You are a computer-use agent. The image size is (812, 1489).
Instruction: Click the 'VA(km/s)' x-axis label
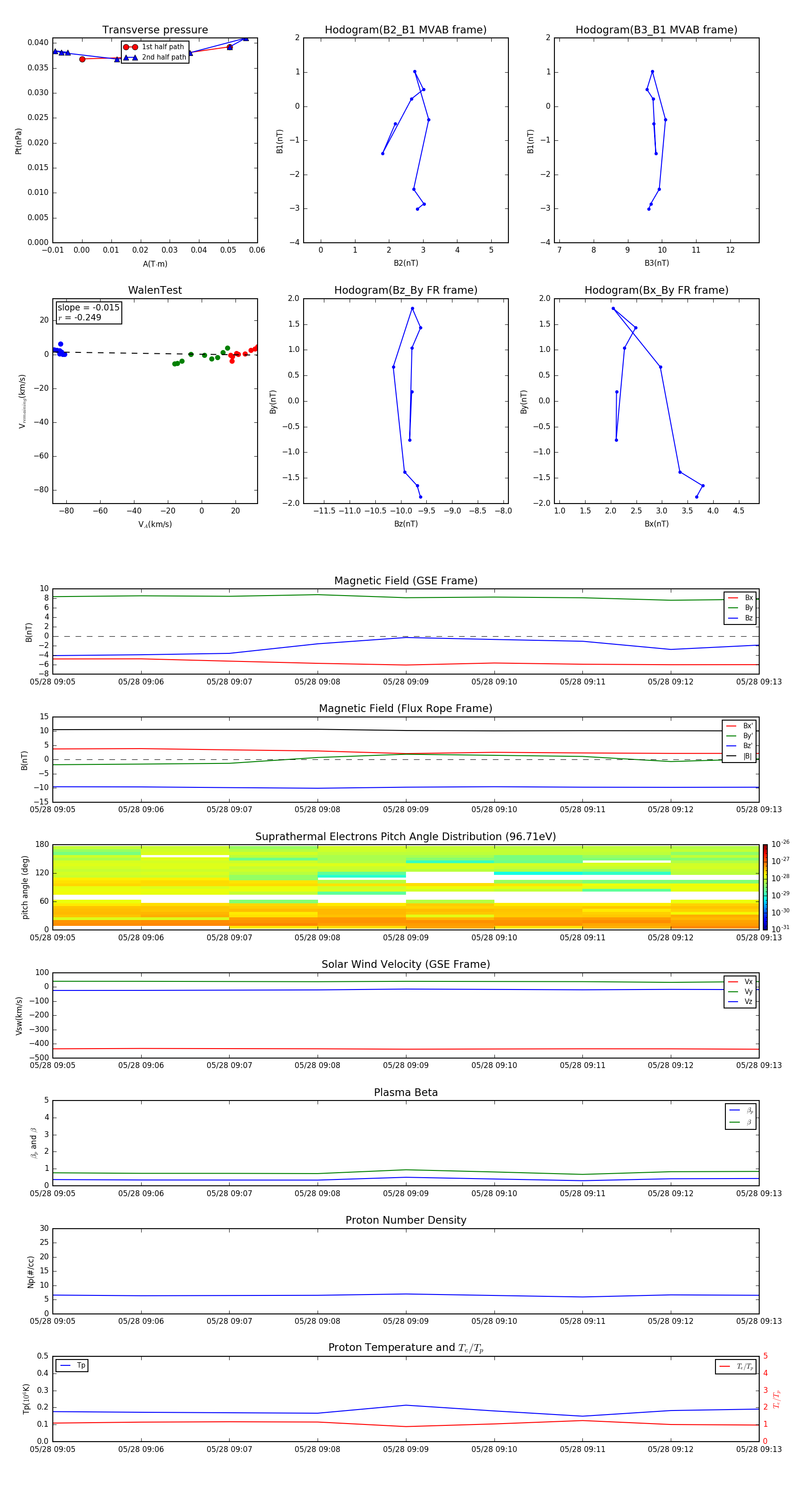click(155, 524)
